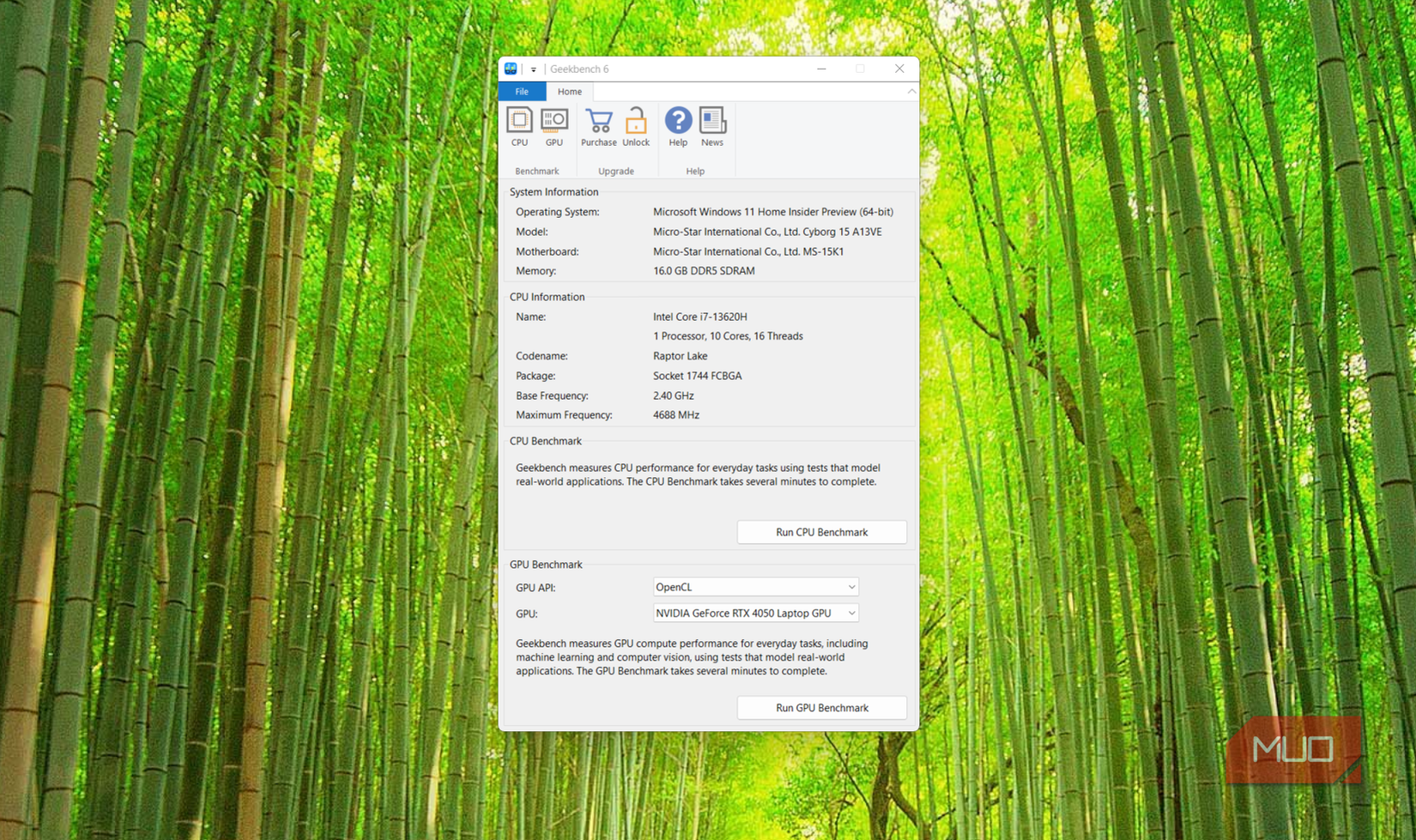Viewport: 1416px width, 840px height.
Task: Click the Geekbench 6 window title text
Action: click(x=579, y=69)
